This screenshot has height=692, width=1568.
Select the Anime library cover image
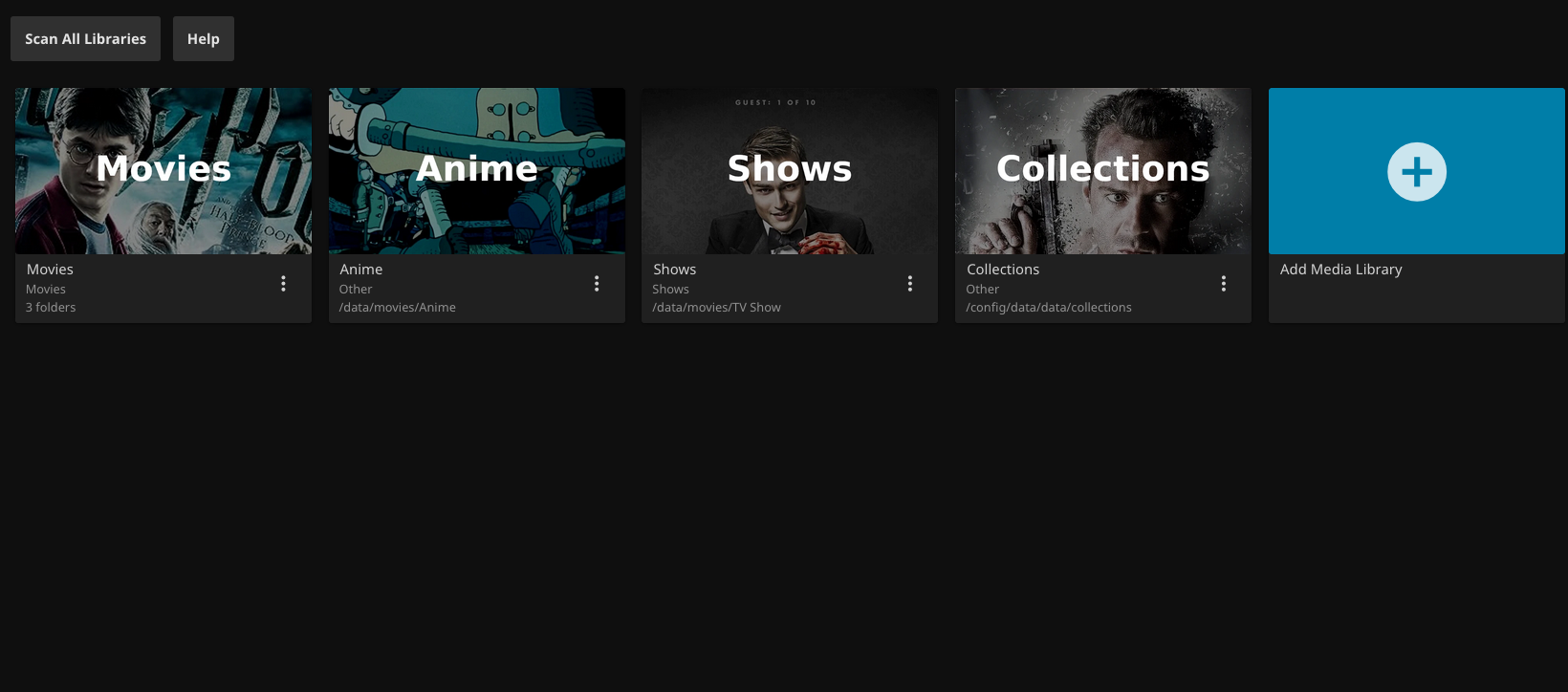click(477, 171)
